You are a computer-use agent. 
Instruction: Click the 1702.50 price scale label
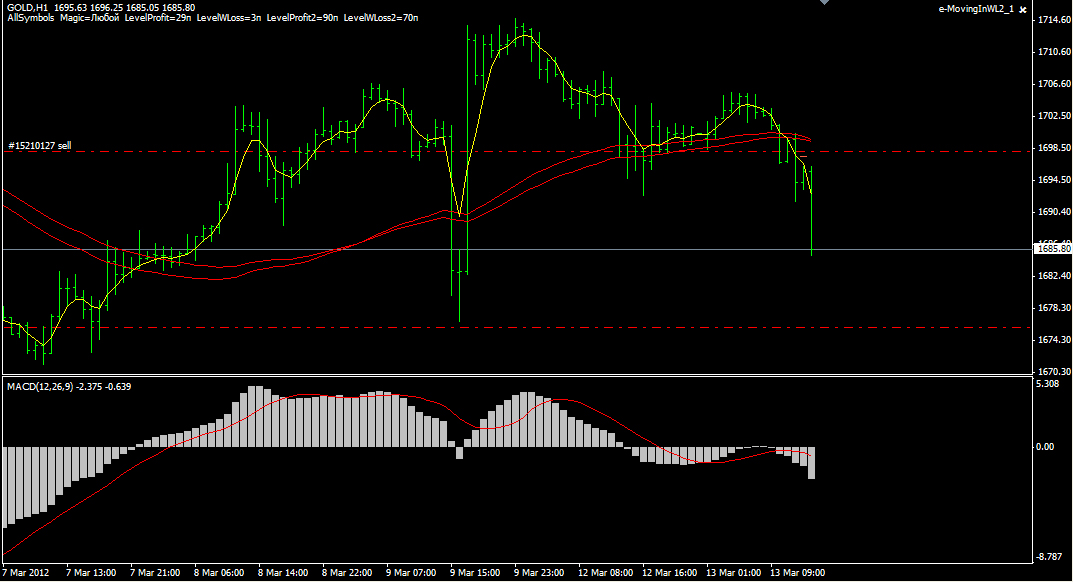1055,116
